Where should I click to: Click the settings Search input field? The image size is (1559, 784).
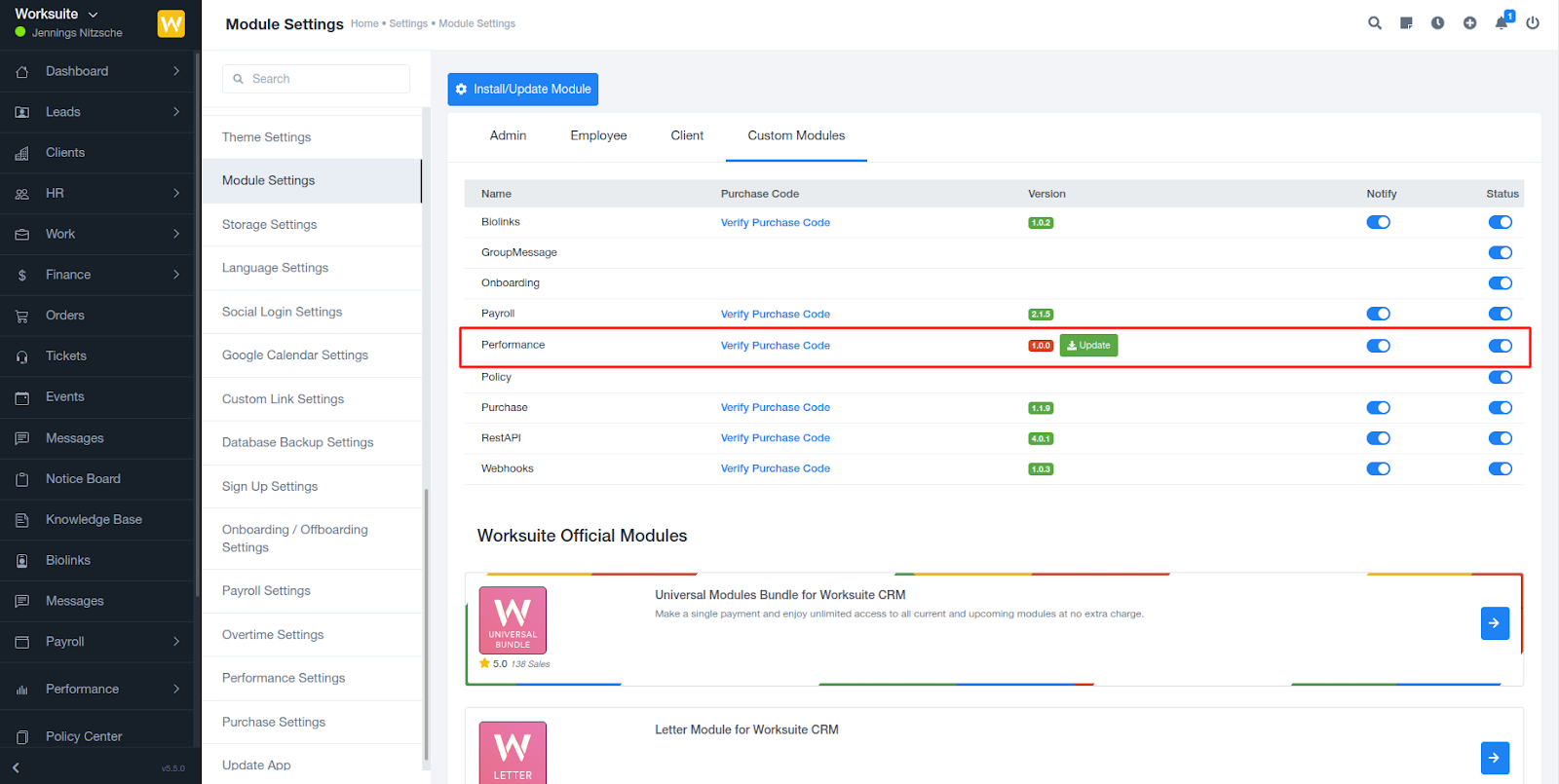(316, 79)
